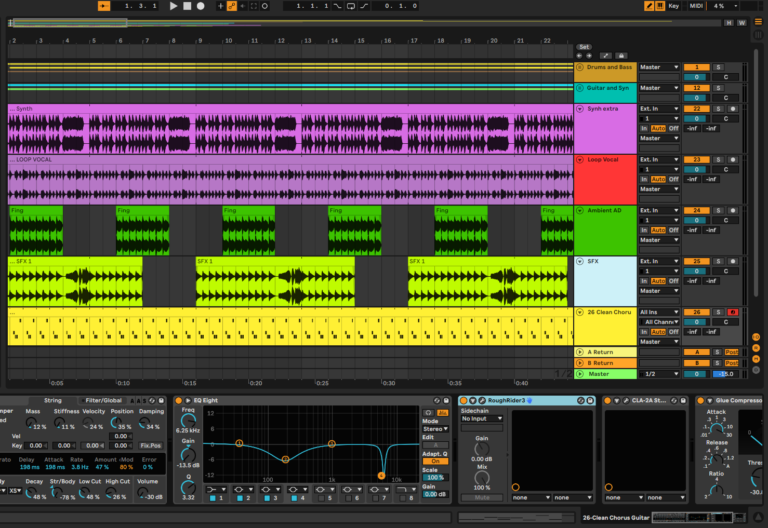Toggle the EQ Eight device activator

point(179,401)
